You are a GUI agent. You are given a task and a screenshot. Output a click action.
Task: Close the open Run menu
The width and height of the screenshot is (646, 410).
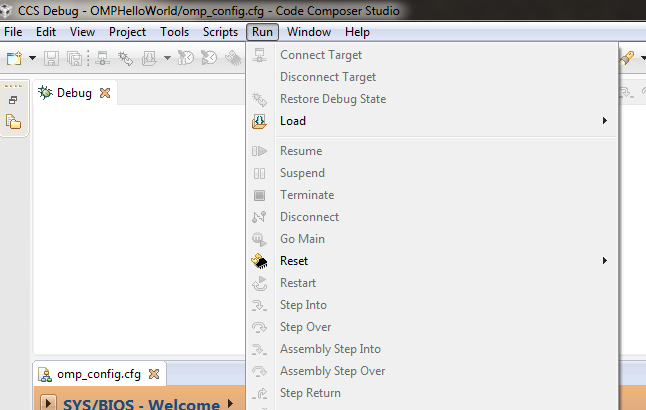pyautogui.click(x=262, y=32)
